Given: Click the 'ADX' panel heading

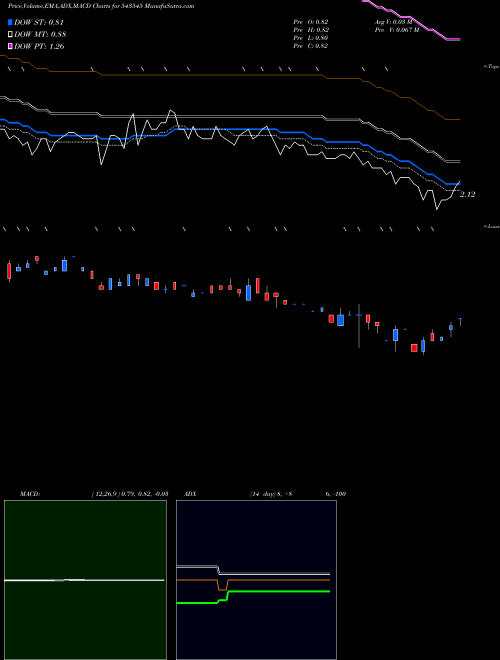Looking at the screenshot, I should (x=190, y=494).
